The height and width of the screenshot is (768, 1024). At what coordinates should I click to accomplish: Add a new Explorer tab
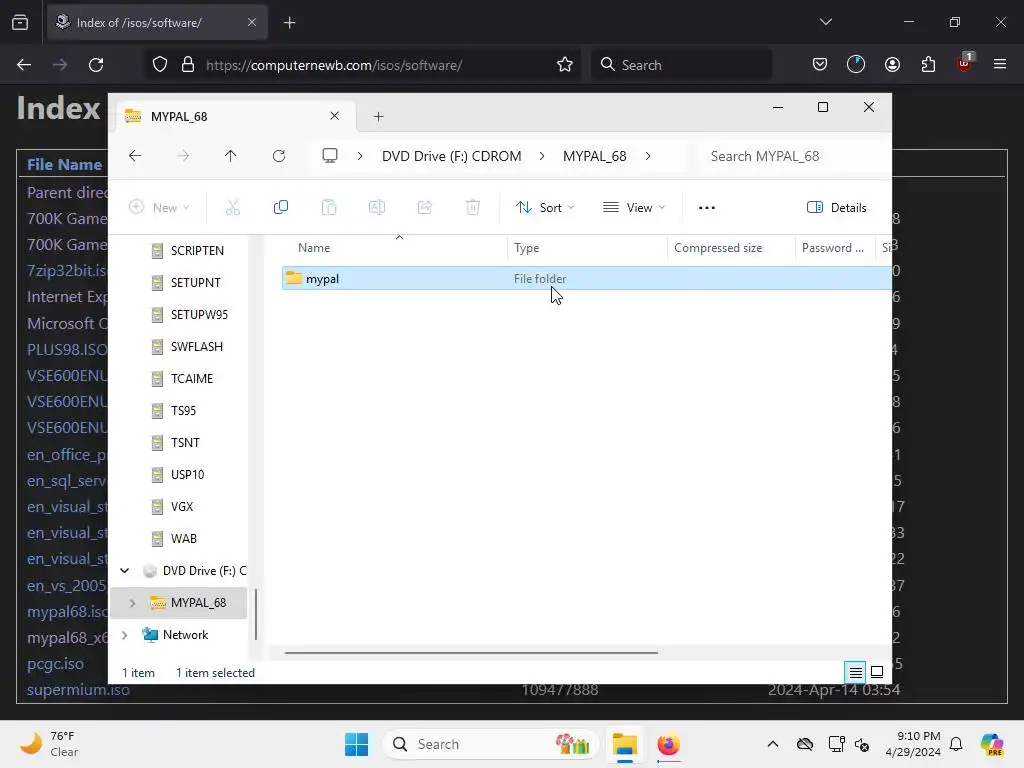click(378, 116)
